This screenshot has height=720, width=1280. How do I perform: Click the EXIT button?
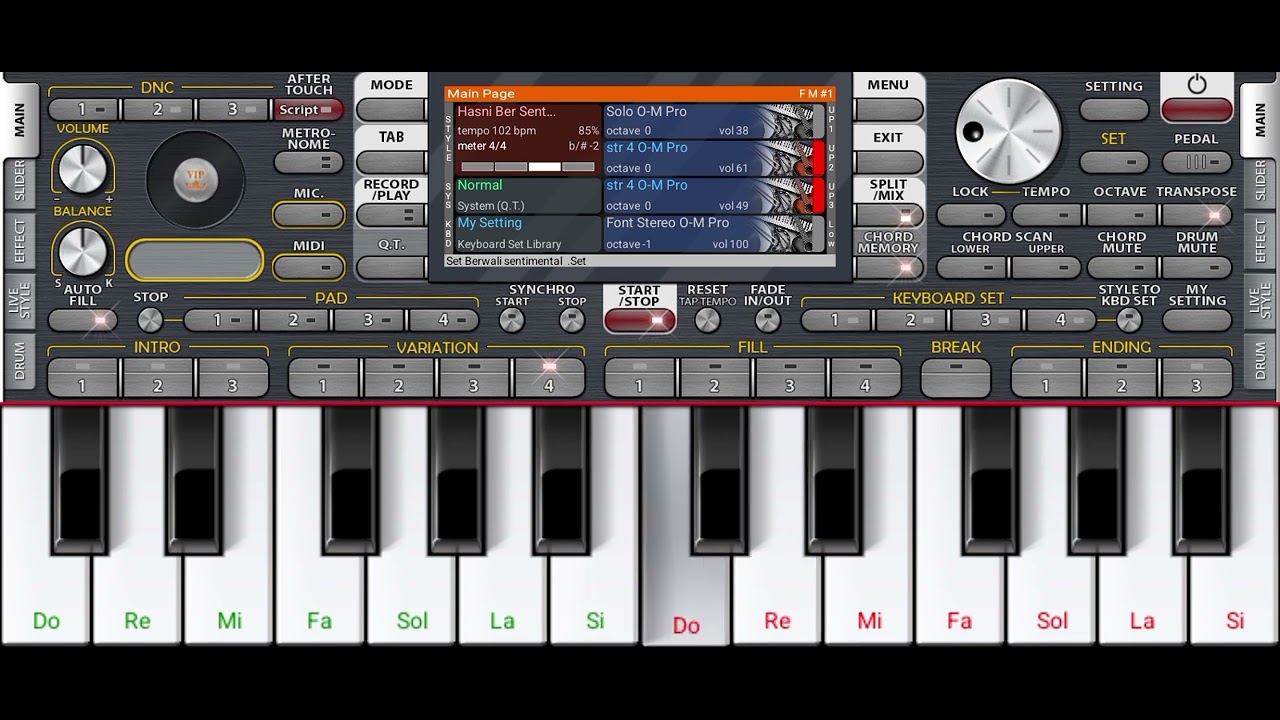click(888, 162)
